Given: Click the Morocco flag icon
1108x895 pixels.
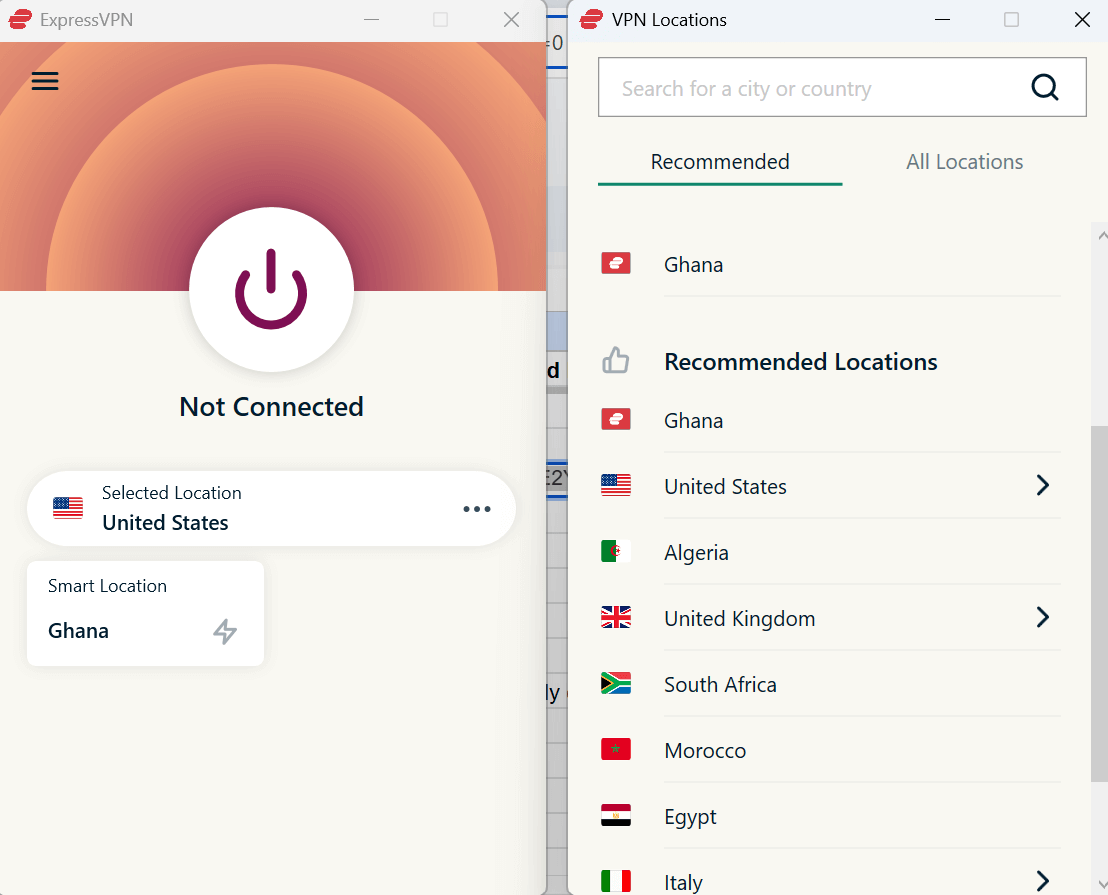Looking at the screenshot, I should coord(615,749).
